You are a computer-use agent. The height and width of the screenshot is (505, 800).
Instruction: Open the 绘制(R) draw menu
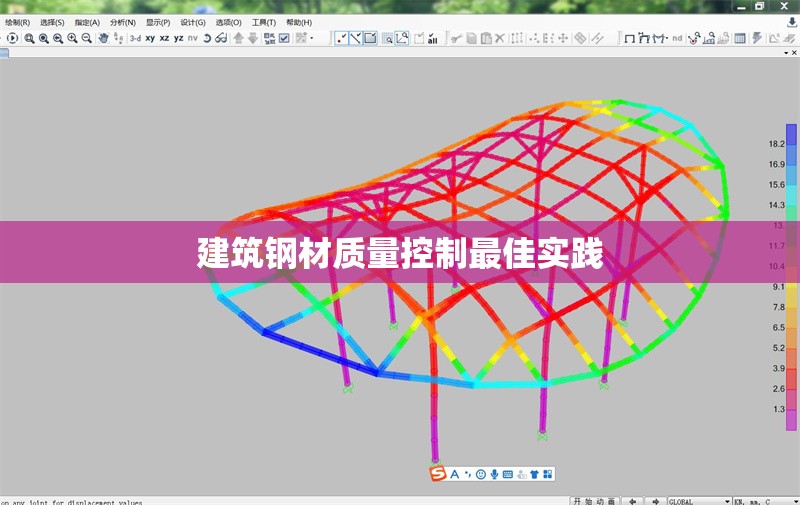(17, 22)
